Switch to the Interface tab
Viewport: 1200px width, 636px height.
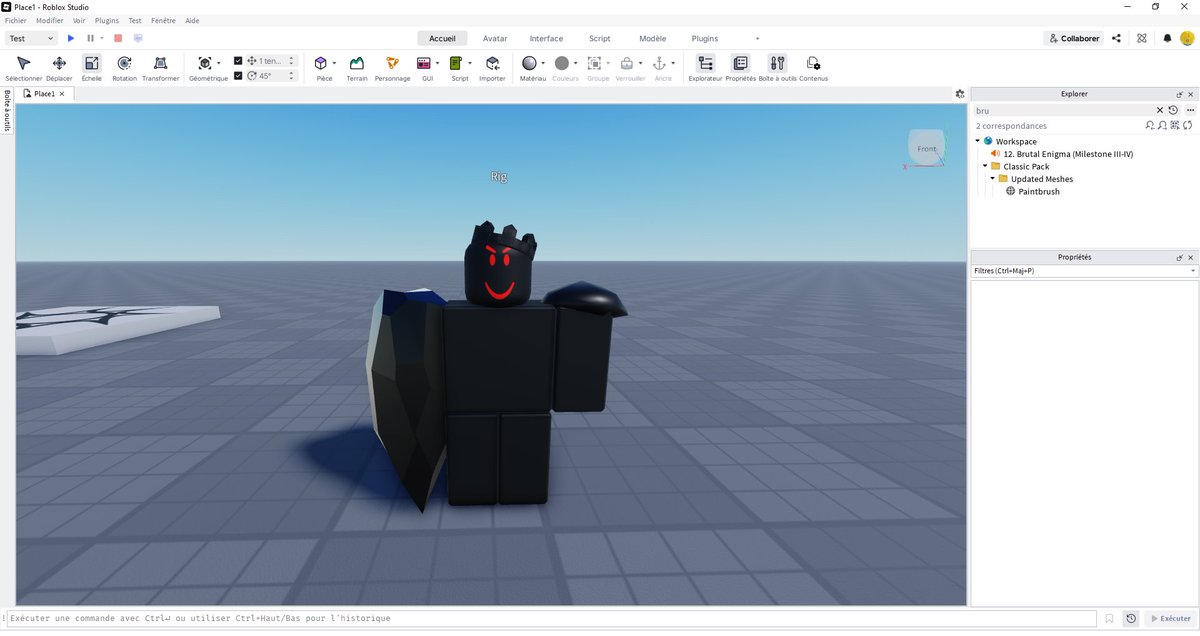[x=546, y=38]
